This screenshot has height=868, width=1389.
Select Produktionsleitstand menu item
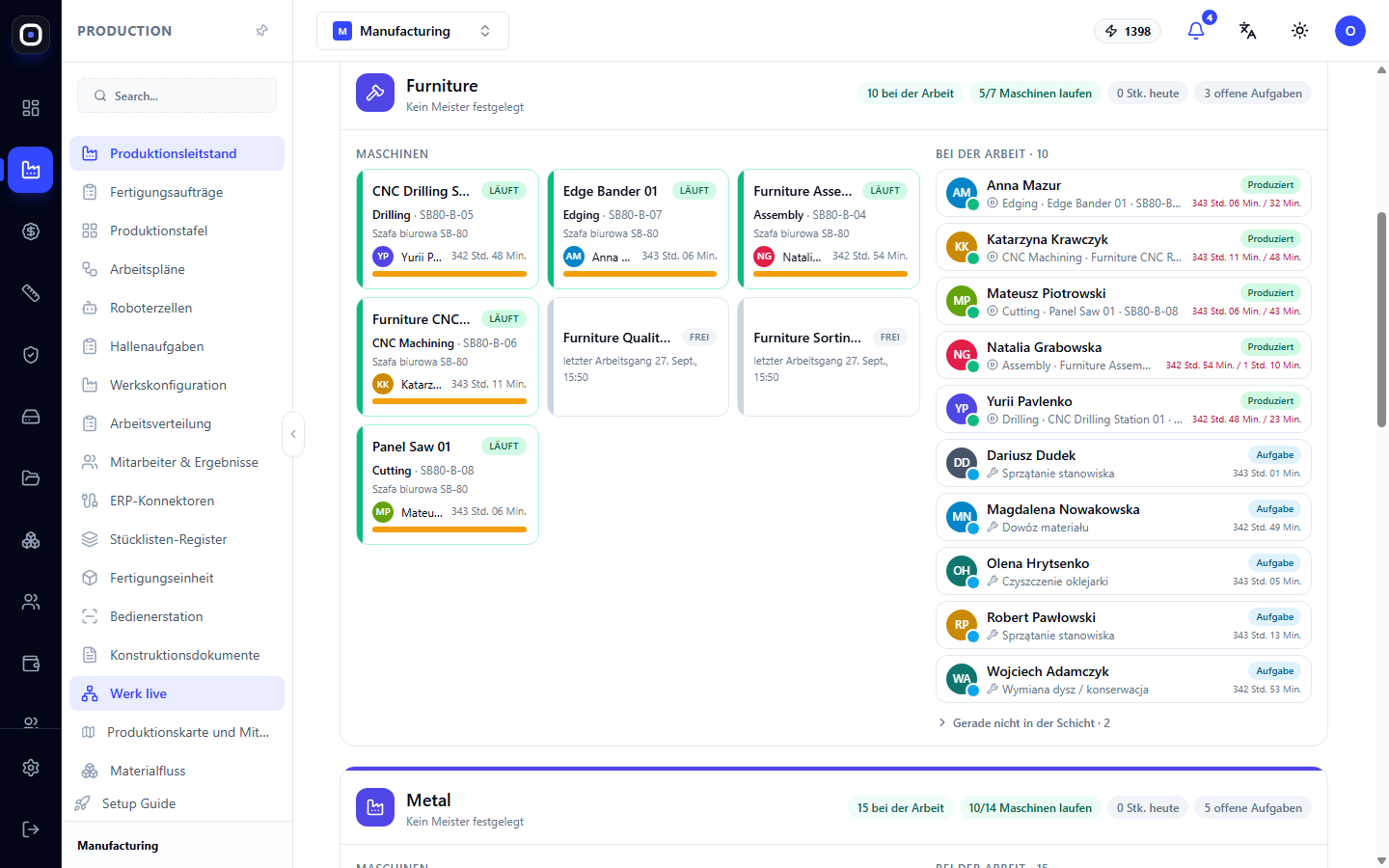click(177, 153)
